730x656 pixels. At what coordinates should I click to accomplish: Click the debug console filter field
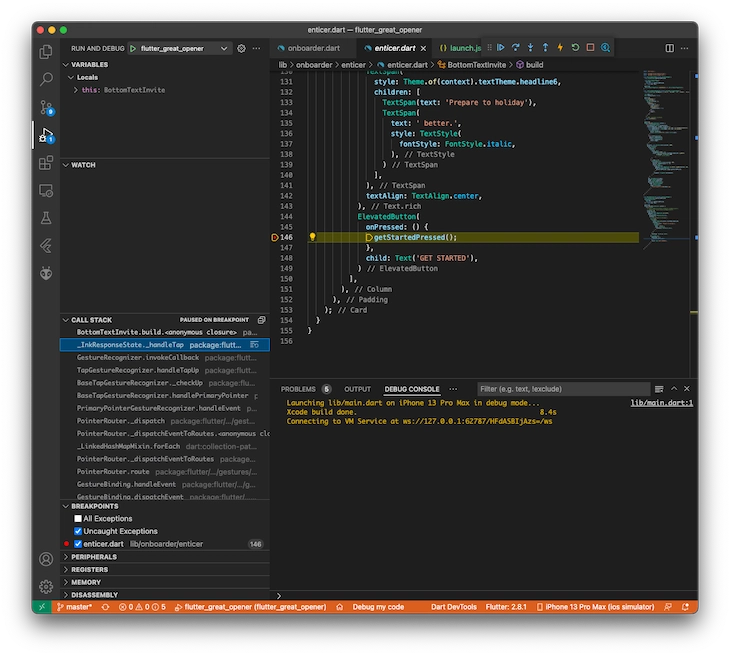pyautogui.click(x=563, y=389)
